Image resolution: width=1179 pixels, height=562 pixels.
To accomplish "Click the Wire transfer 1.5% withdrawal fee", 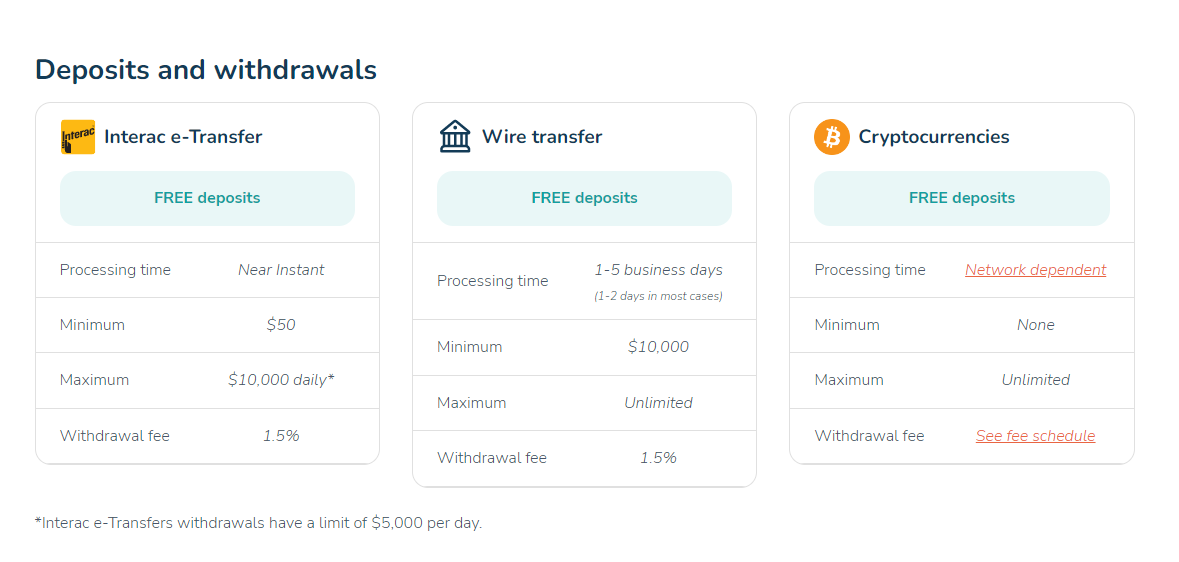I will tap(659, 457).
